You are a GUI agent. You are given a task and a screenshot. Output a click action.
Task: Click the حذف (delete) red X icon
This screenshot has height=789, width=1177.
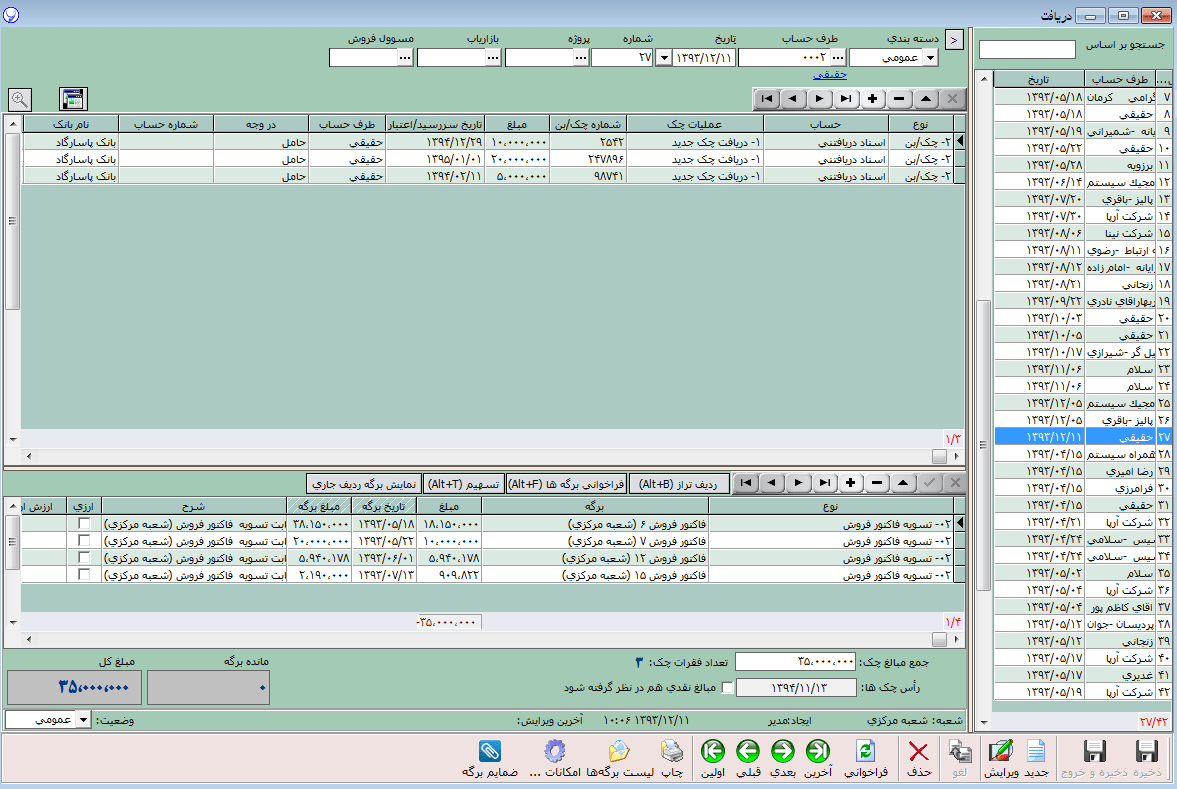[x=918, y=753]
